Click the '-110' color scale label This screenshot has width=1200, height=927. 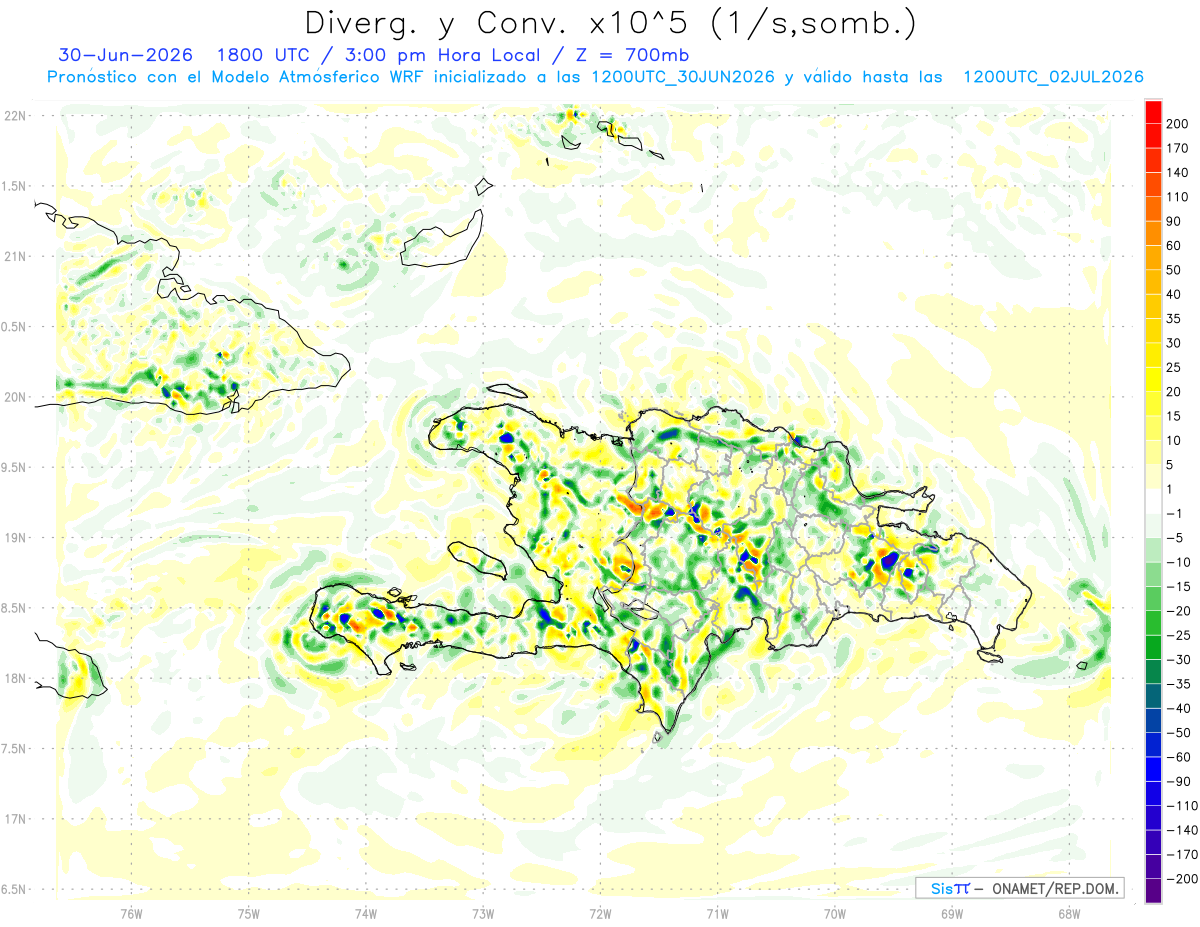[1180, 806]
